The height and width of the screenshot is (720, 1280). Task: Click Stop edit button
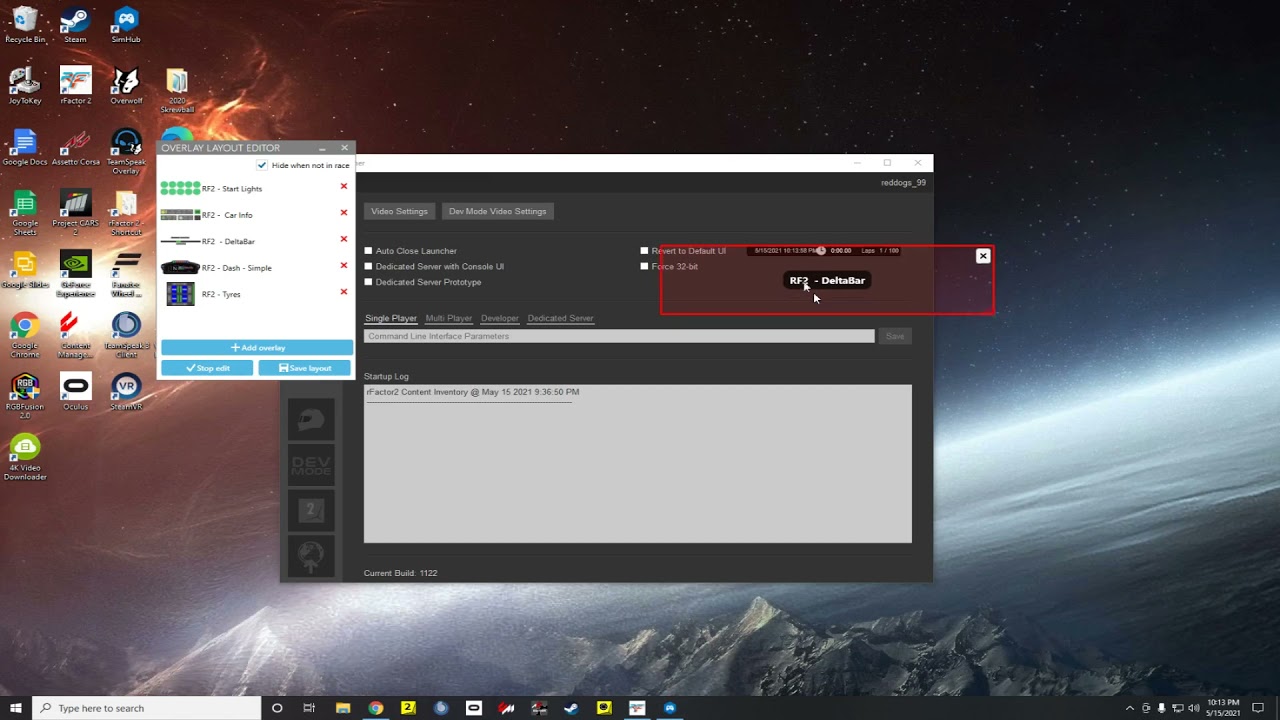pos(207,368)
